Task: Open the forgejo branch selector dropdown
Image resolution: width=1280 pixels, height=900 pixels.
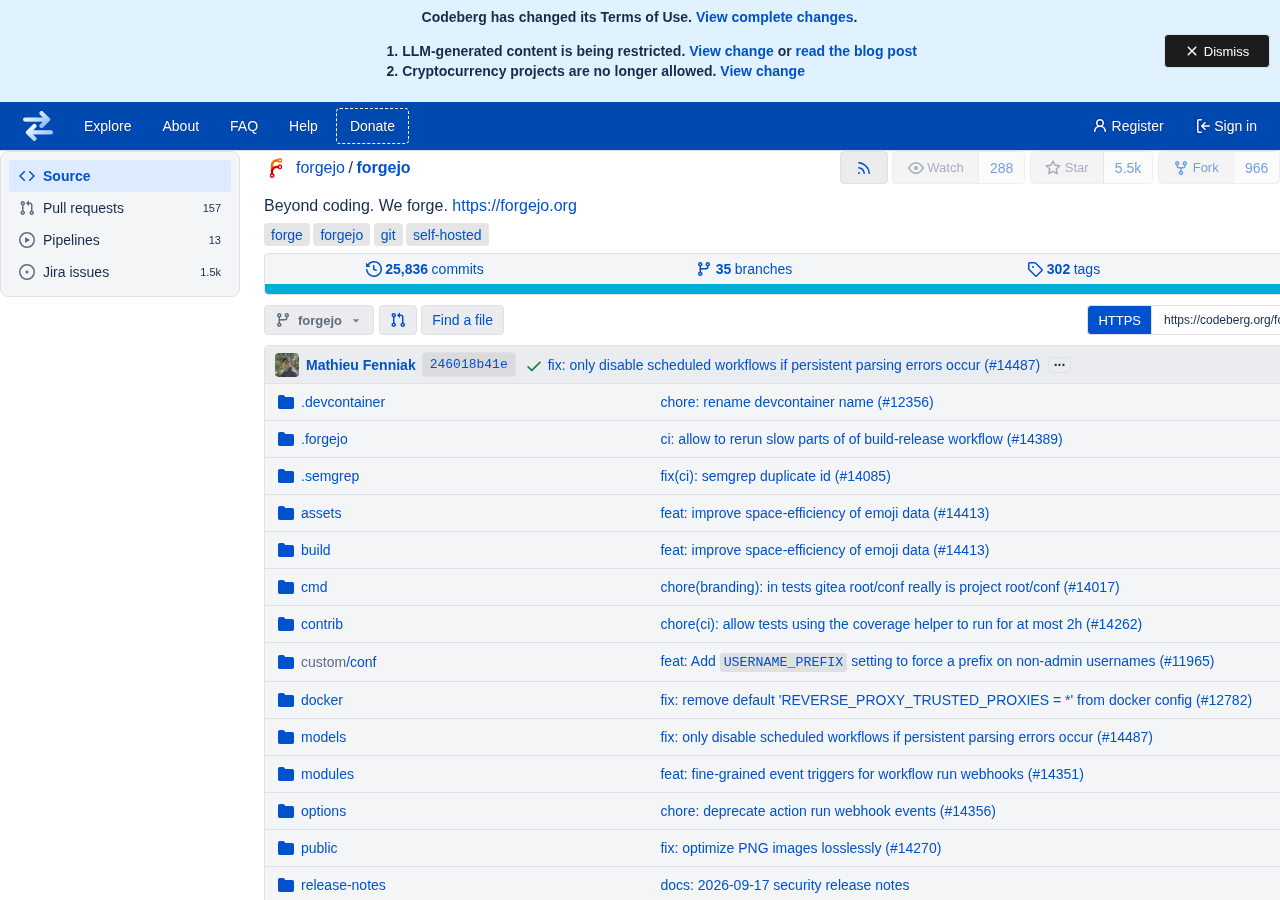Action: click(319, 320)
